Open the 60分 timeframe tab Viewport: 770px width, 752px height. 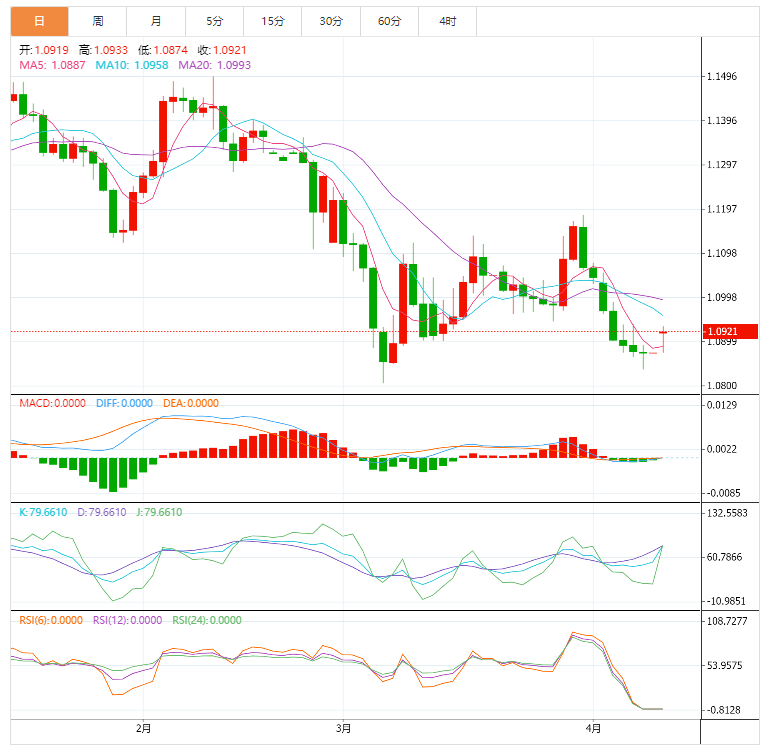click(x=389, y=22)
